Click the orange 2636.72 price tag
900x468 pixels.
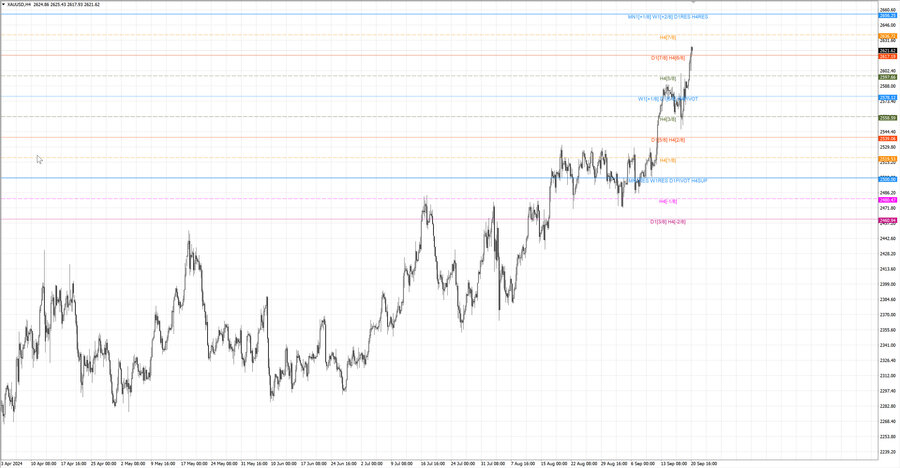(x=887, y=36)
